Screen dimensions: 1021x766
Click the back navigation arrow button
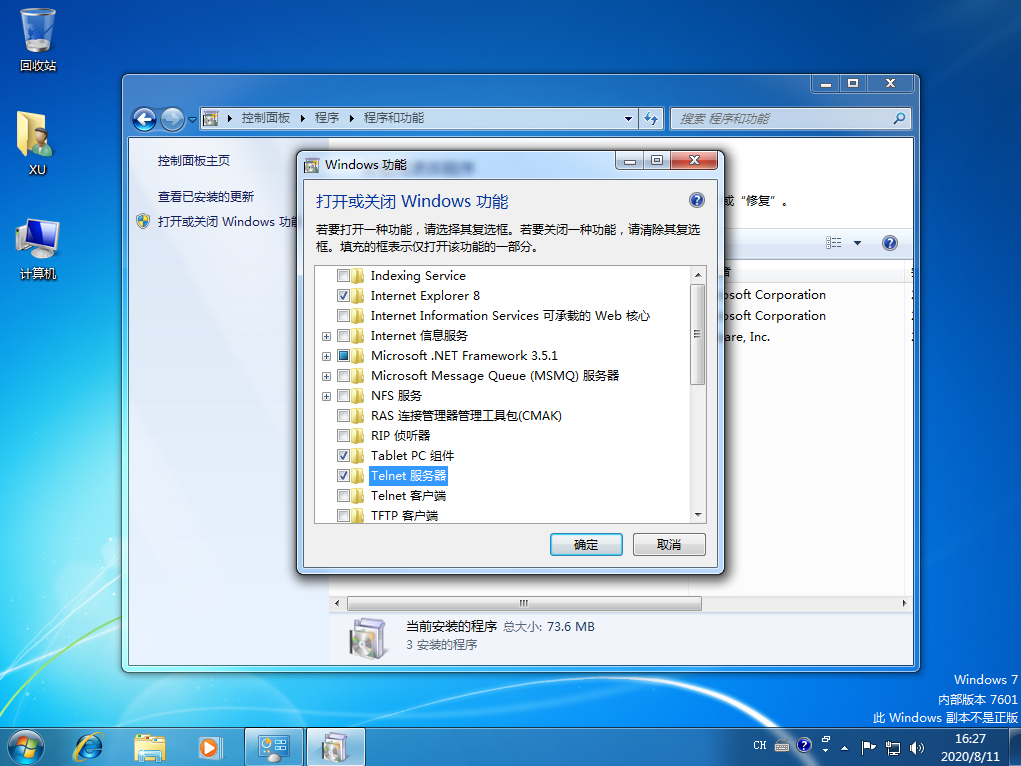point(145,119)
